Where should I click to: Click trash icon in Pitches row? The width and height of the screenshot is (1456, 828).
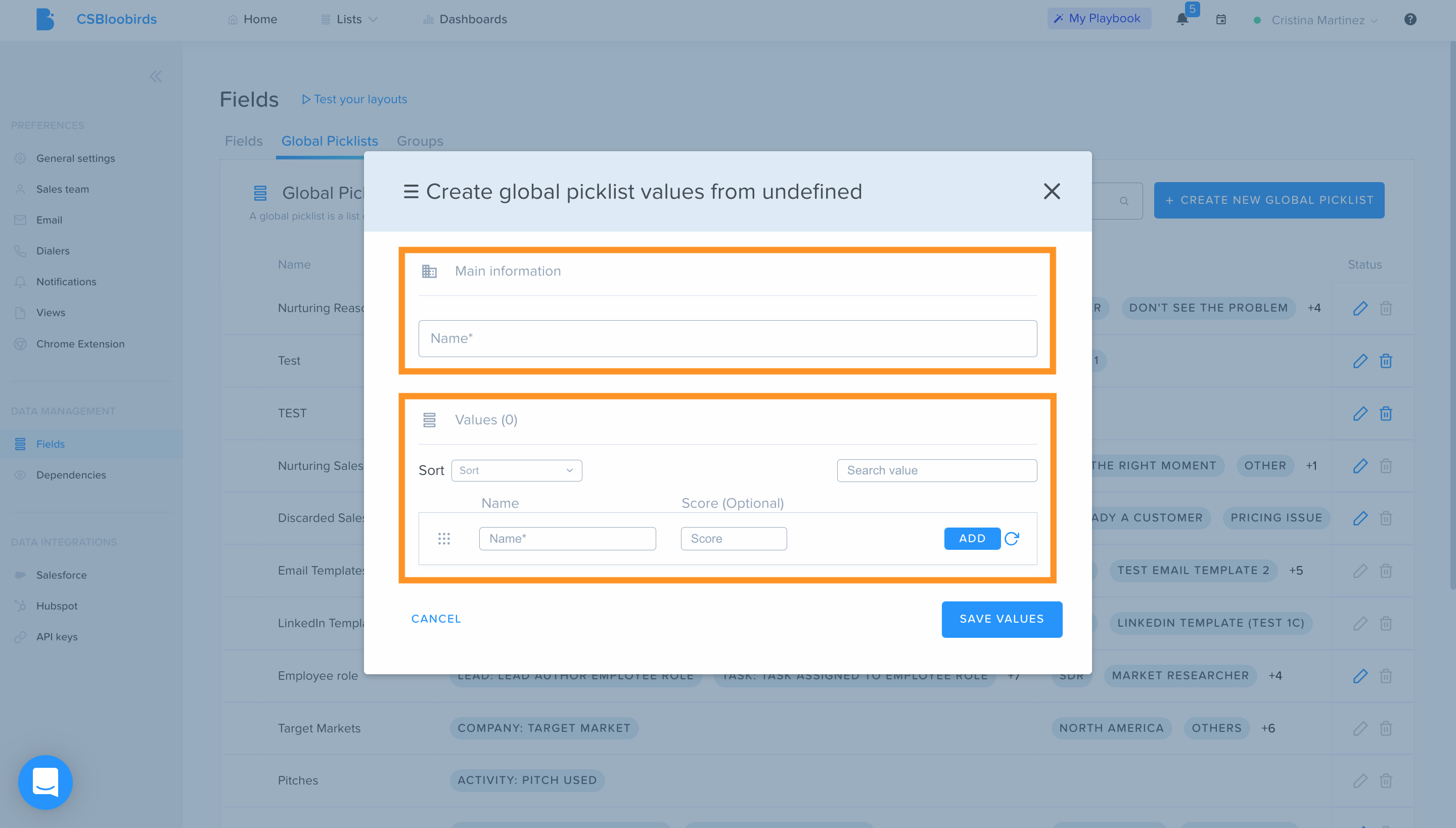[x=1386, y=780]
